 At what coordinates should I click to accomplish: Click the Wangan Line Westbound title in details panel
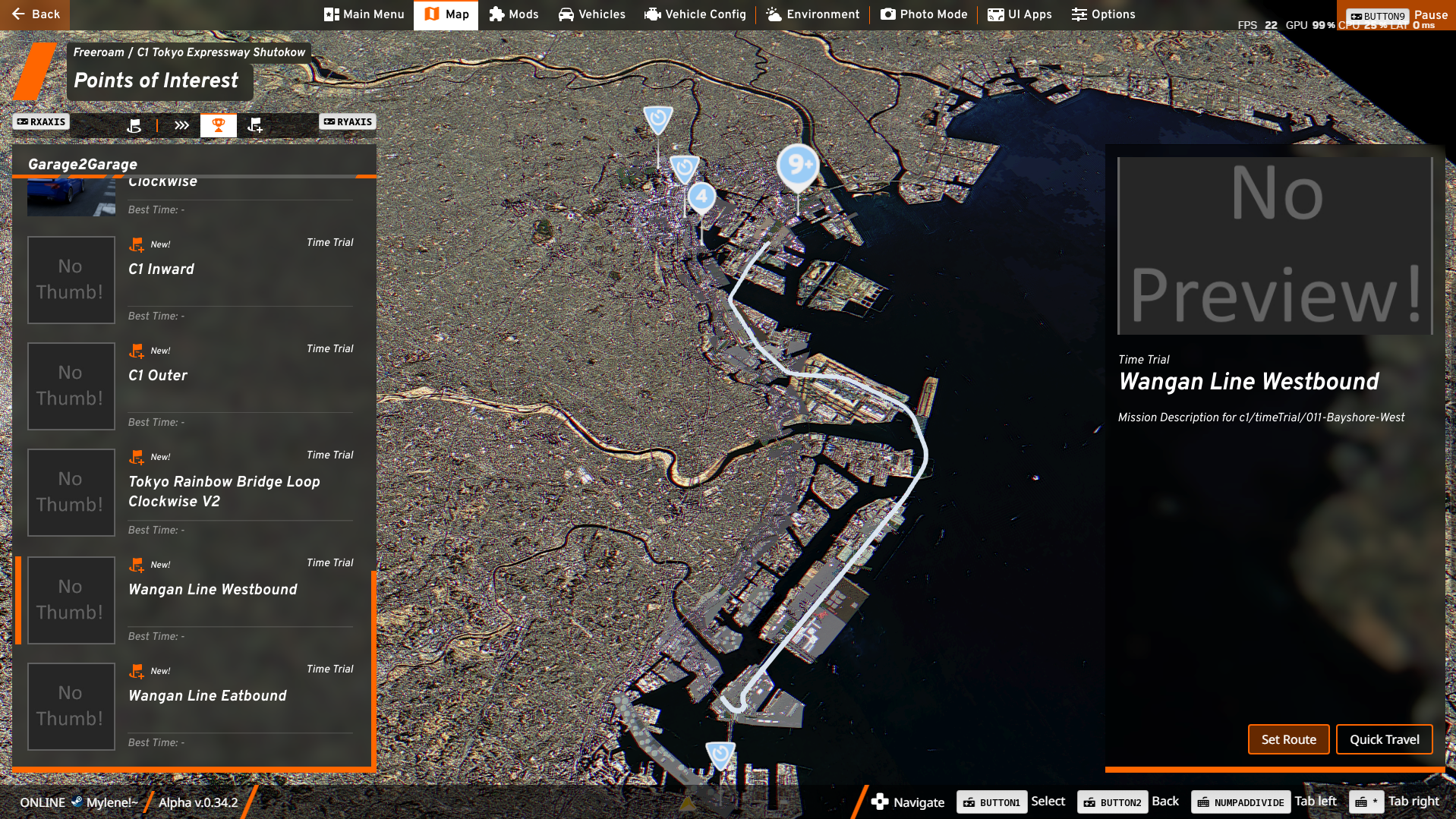click(x=1249, y=381)
